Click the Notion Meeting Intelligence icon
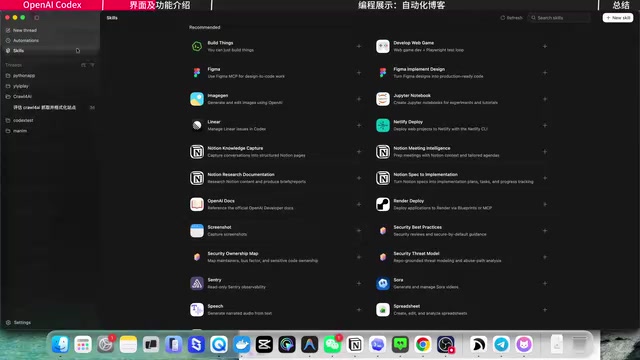 (383, 152)
